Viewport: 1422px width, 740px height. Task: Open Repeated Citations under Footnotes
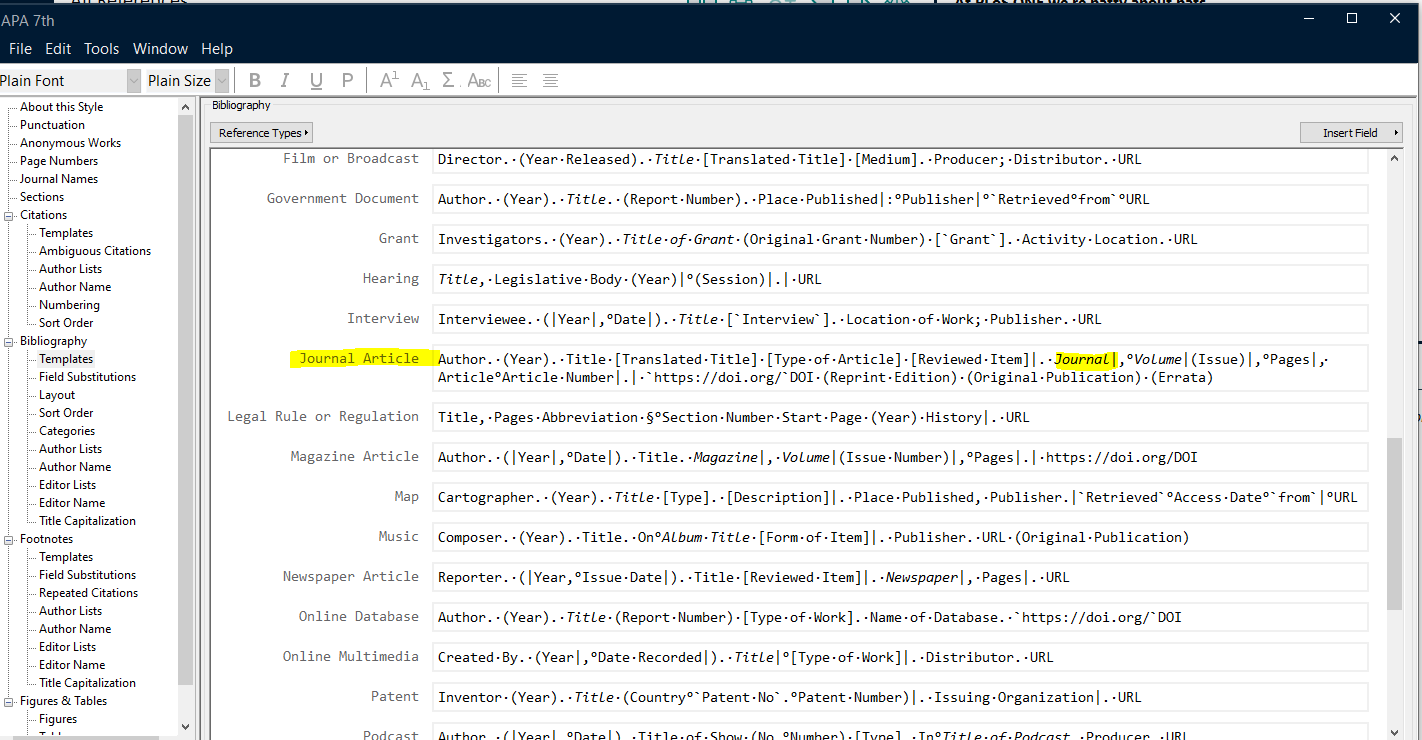(88, 593)
